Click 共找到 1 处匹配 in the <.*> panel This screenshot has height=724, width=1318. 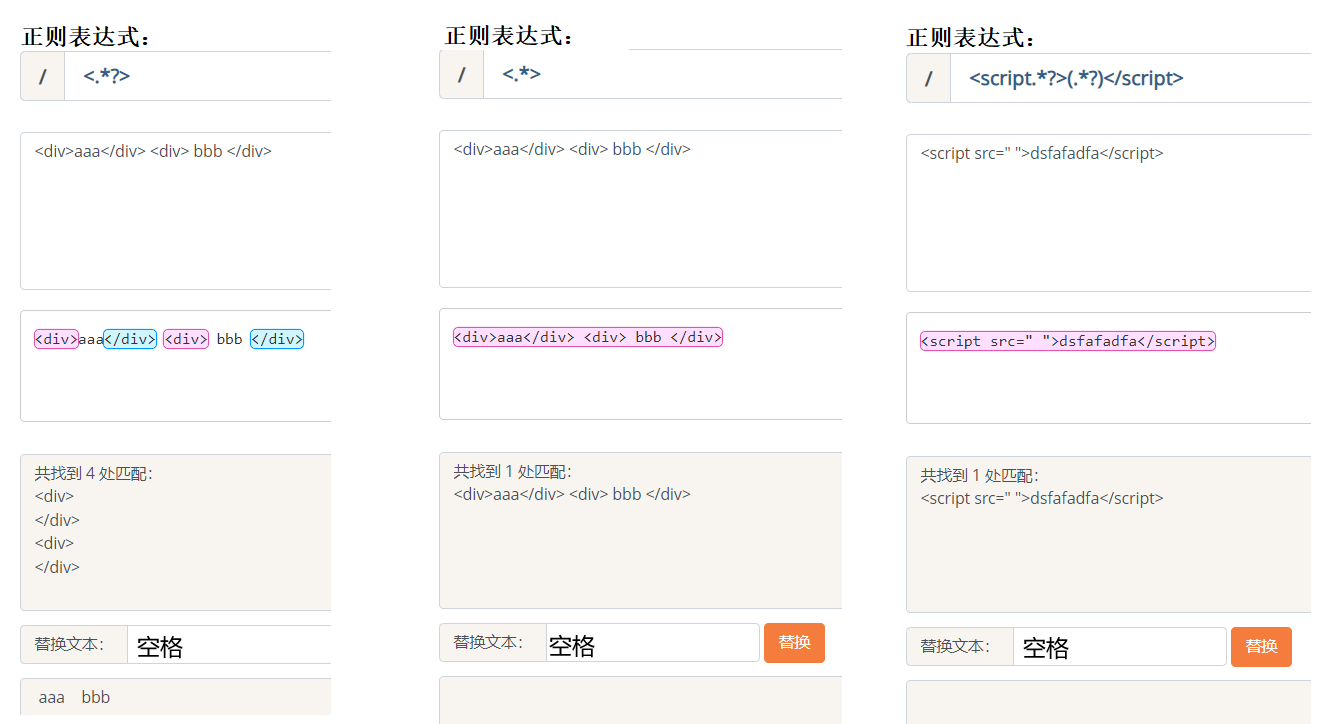pos(512,471)
